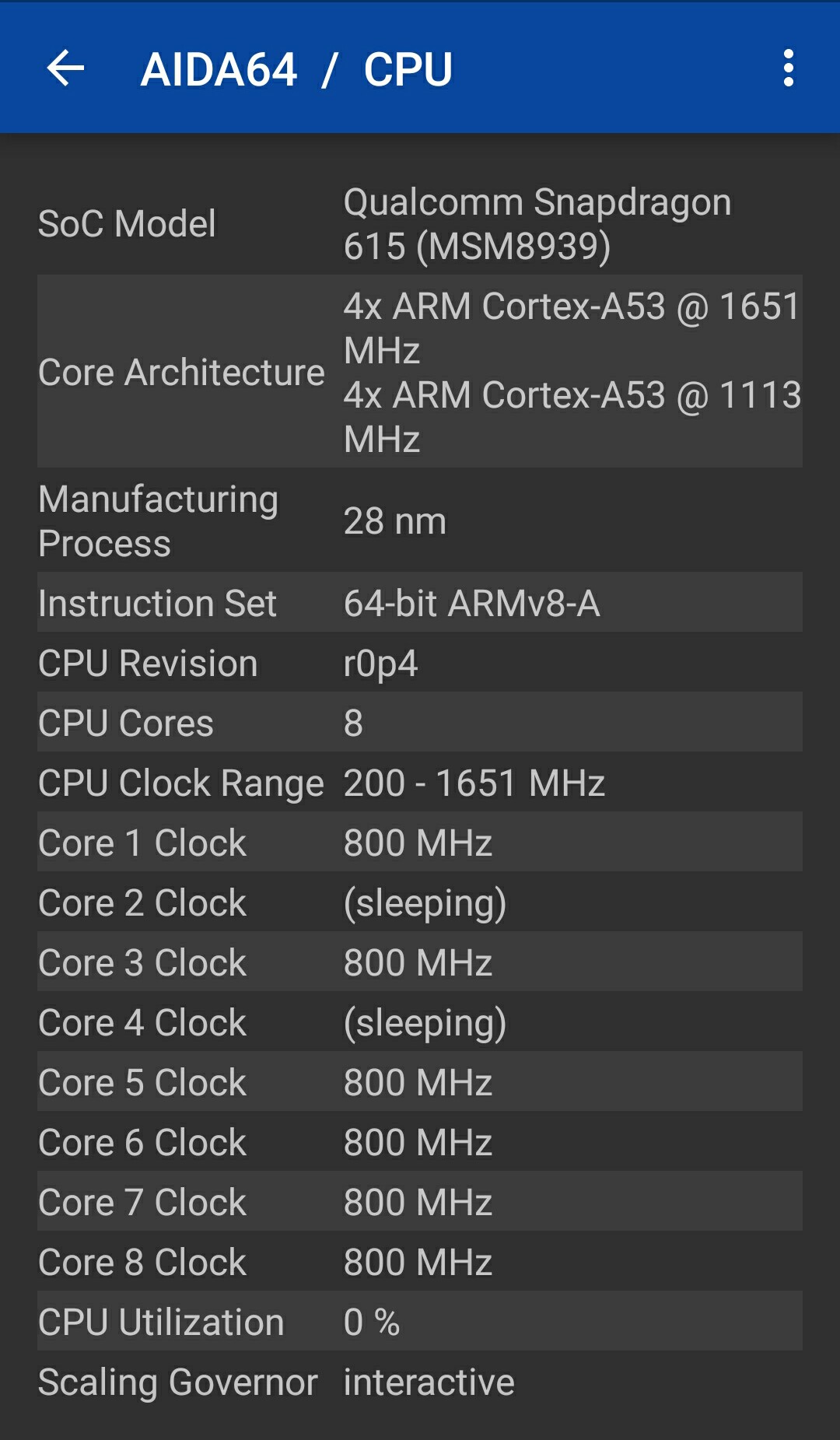Tap the Core 5 Clock row
The width and height of the screenshot is (840, 1440).
pos(420,1082)
